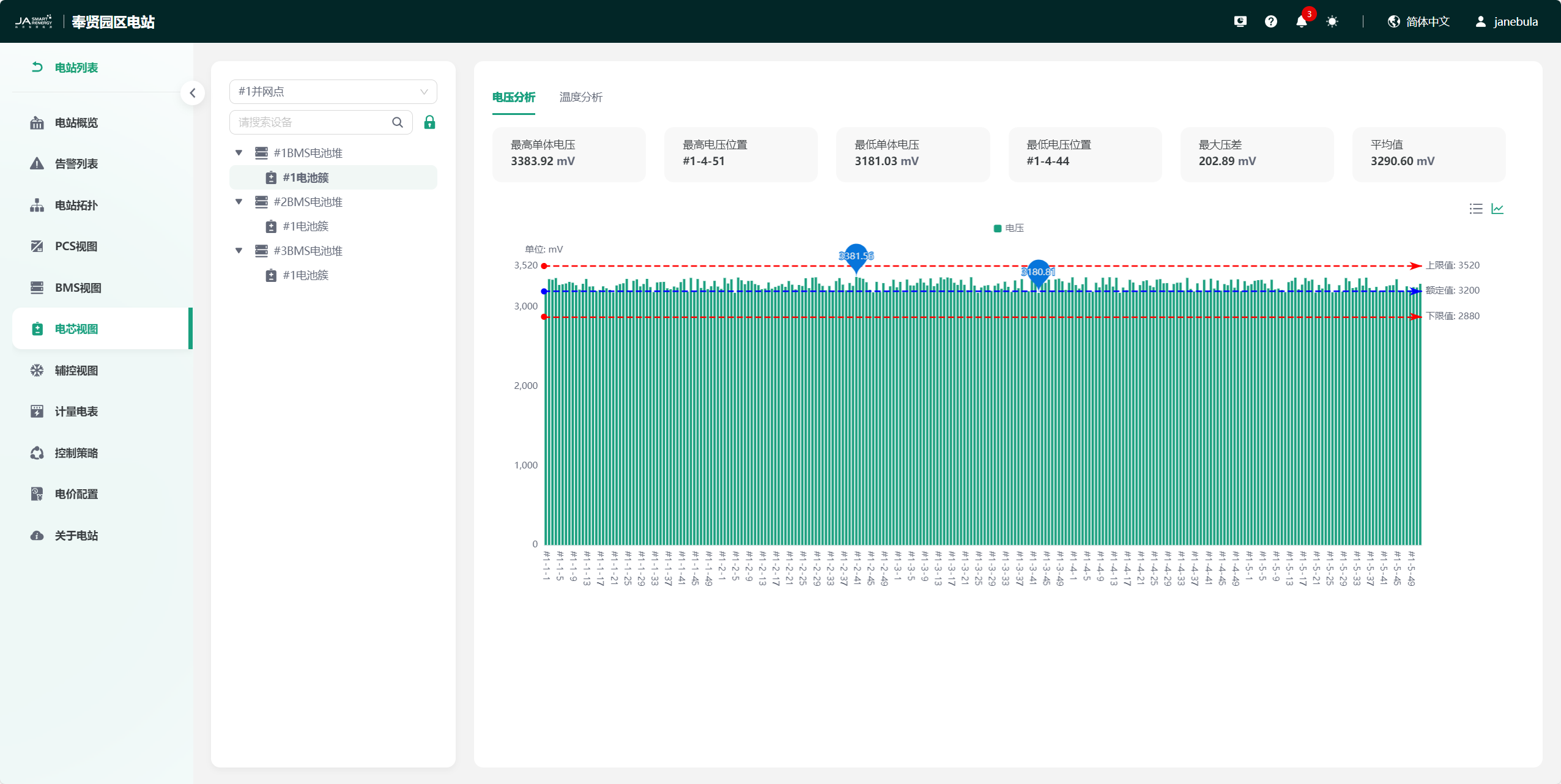Click the help question mark icon
This screenshot has width=1561, height=784.
(1270, 22)
